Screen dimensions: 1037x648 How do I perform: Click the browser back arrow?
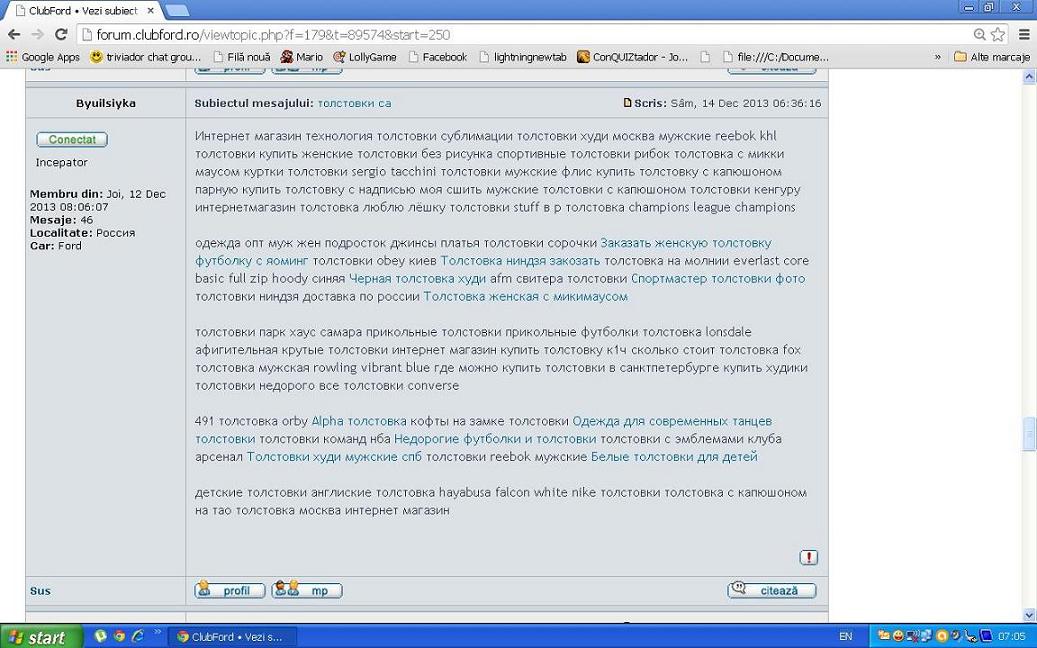tap(13, 34)
